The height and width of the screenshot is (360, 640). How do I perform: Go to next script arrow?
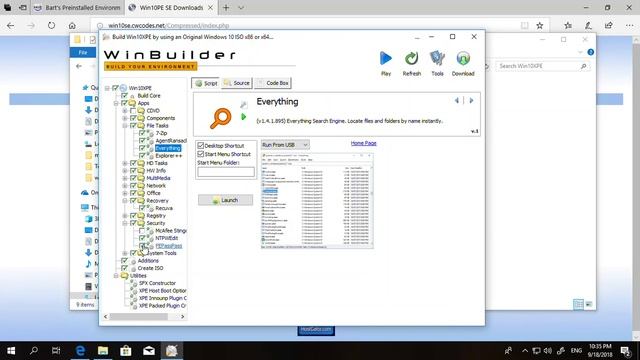click(x=471, y=100)
